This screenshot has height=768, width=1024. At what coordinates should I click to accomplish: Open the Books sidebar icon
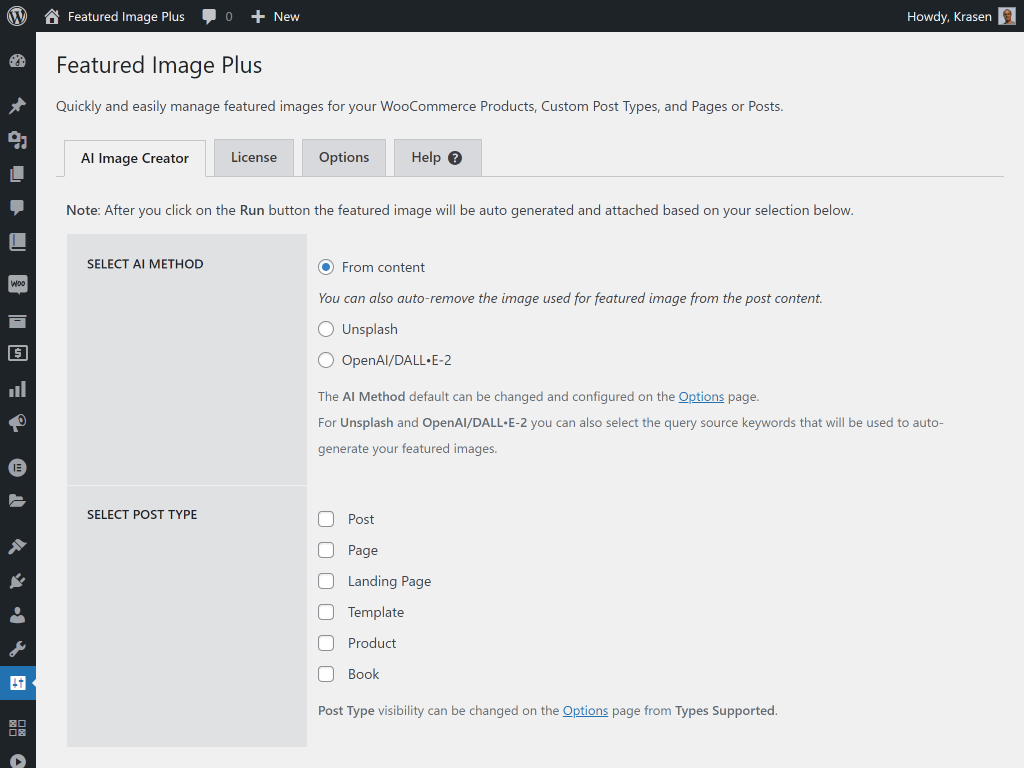[x=18, y=242]
